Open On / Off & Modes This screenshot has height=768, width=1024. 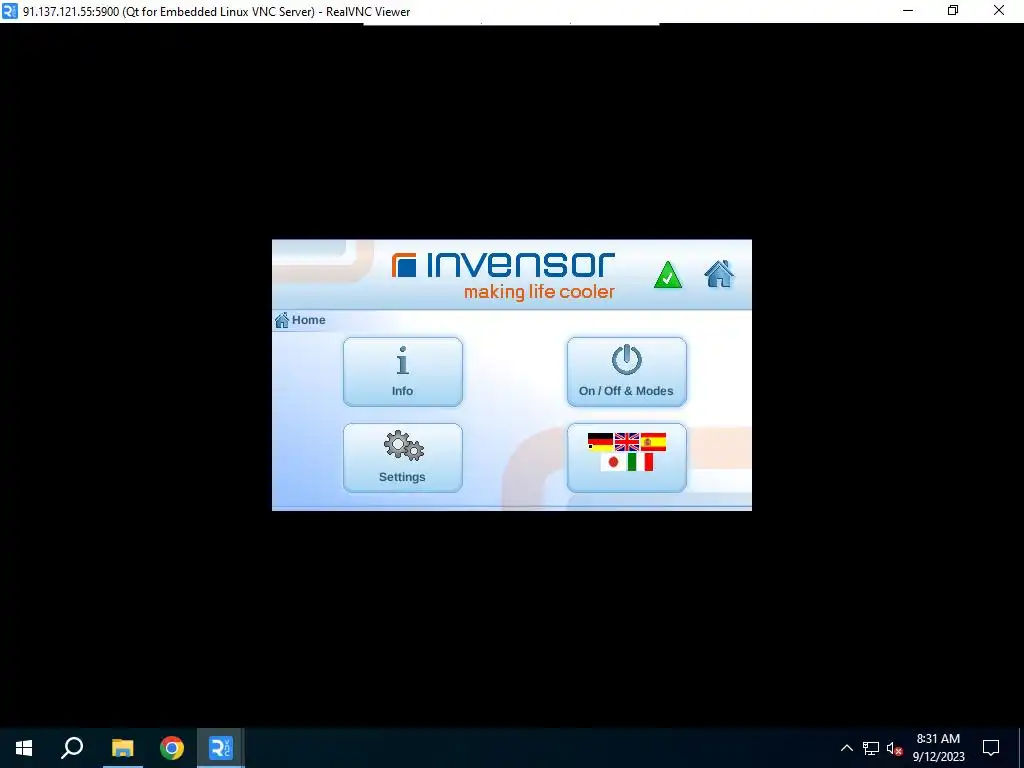click(x=626, y=372)
